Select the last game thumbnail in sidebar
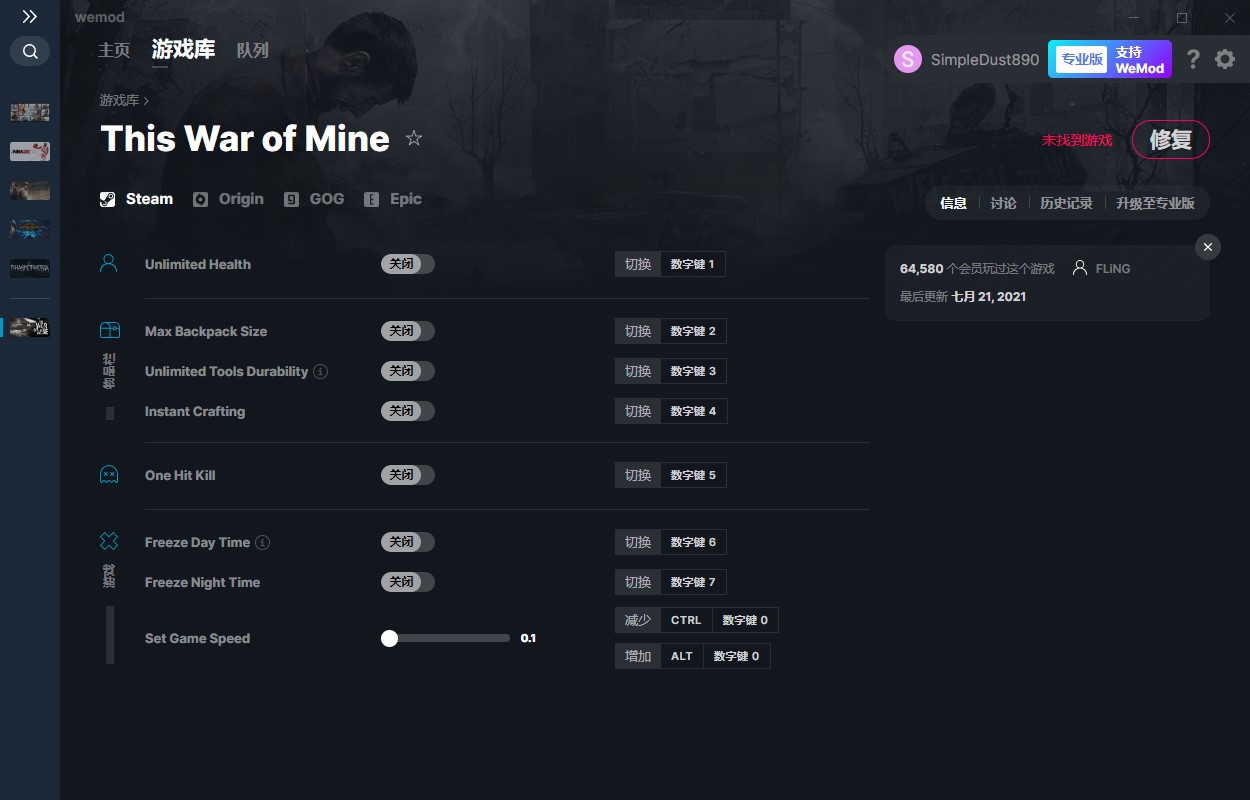The width and height of the screenshot is (1250, 800). point(30,327)
